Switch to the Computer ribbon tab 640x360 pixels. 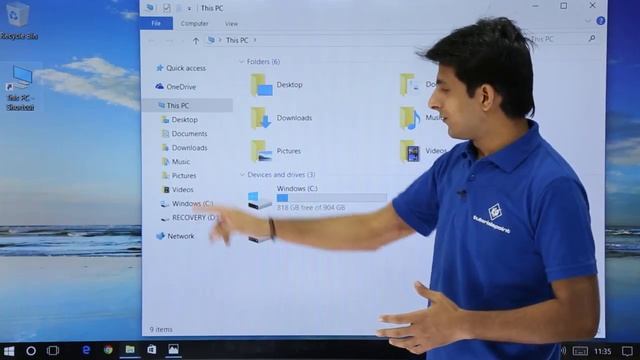(x=194, y=24)
